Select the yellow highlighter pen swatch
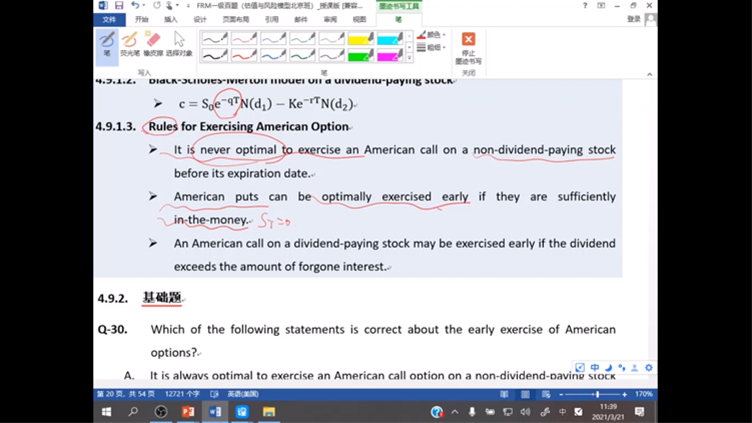Screen dimensions: 752x423 coord(360,38)
